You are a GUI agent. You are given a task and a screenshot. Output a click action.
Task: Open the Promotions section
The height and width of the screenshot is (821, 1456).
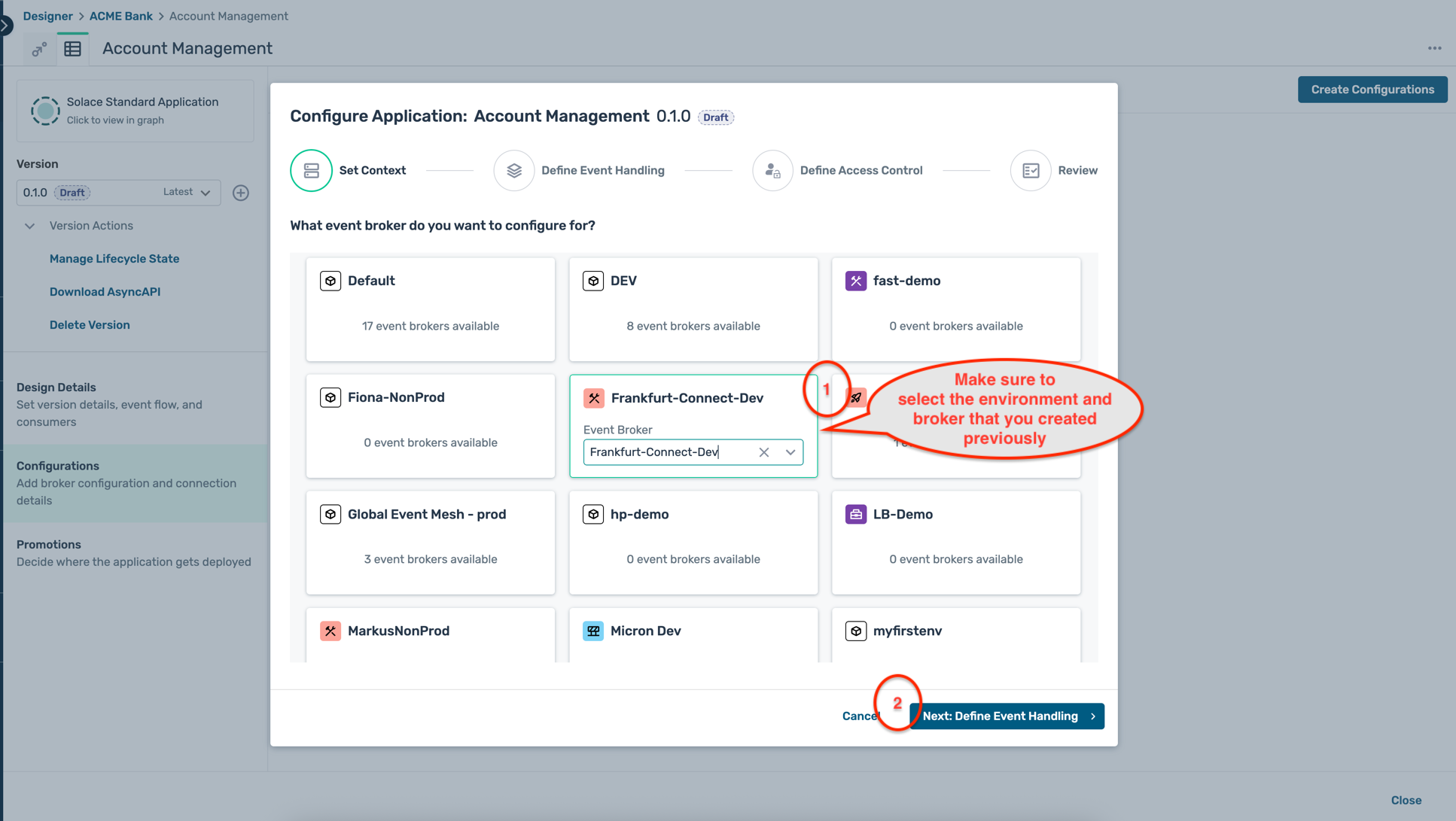49,545
